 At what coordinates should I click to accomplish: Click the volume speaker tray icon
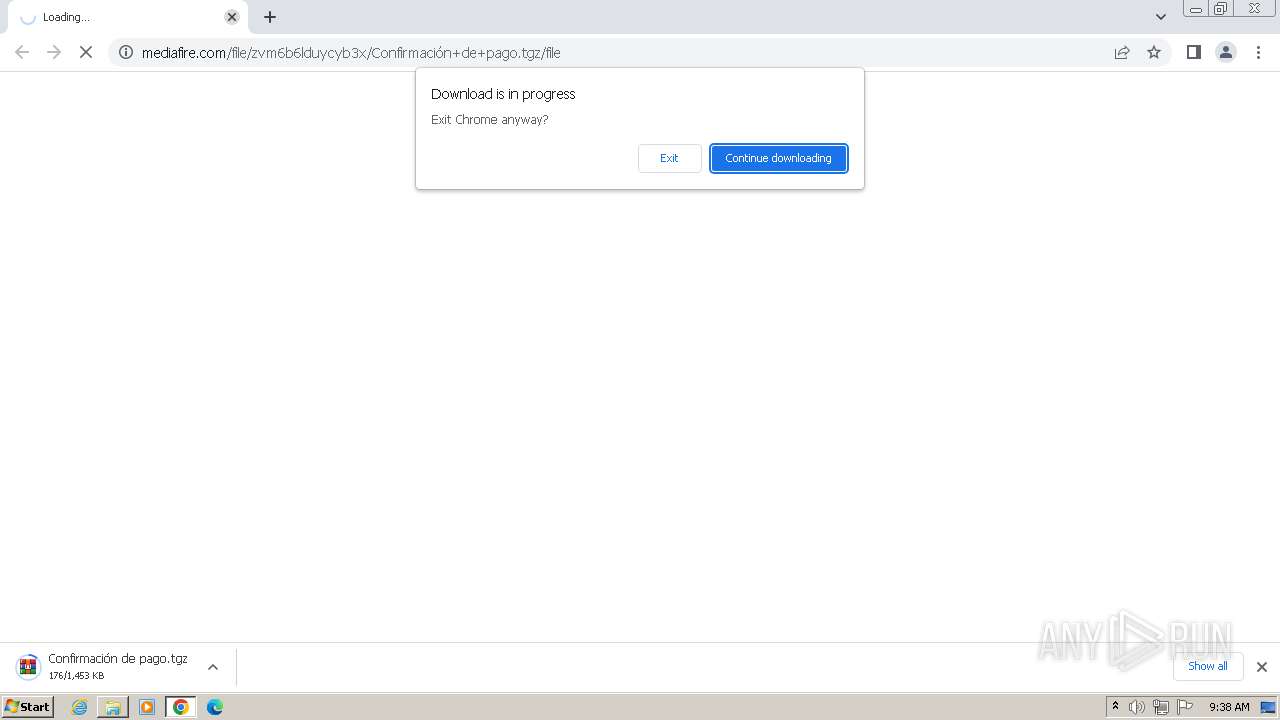[x=1137, y=707]
